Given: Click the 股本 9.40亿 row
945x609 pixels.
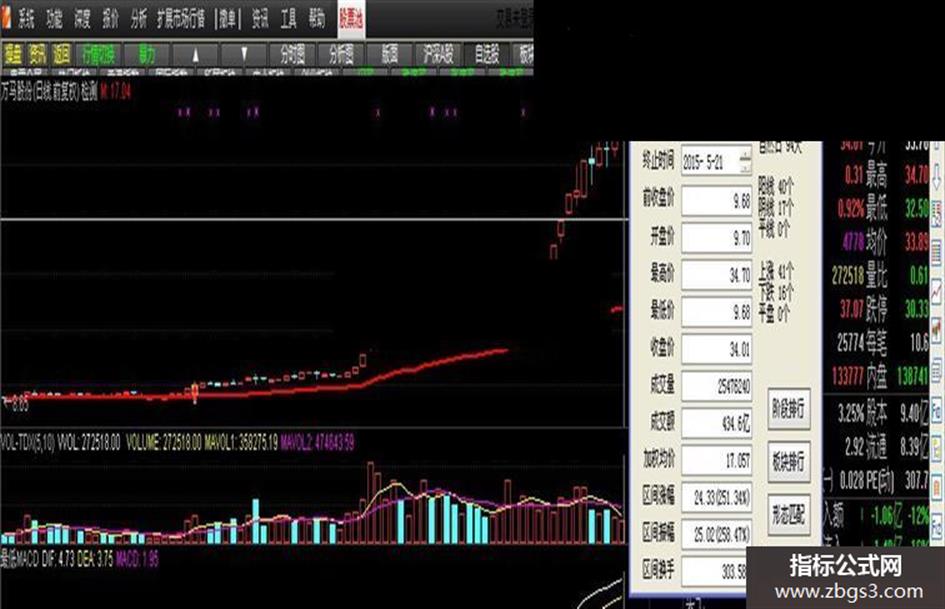Looking at the screenshot, I should (x=897, y=413).
